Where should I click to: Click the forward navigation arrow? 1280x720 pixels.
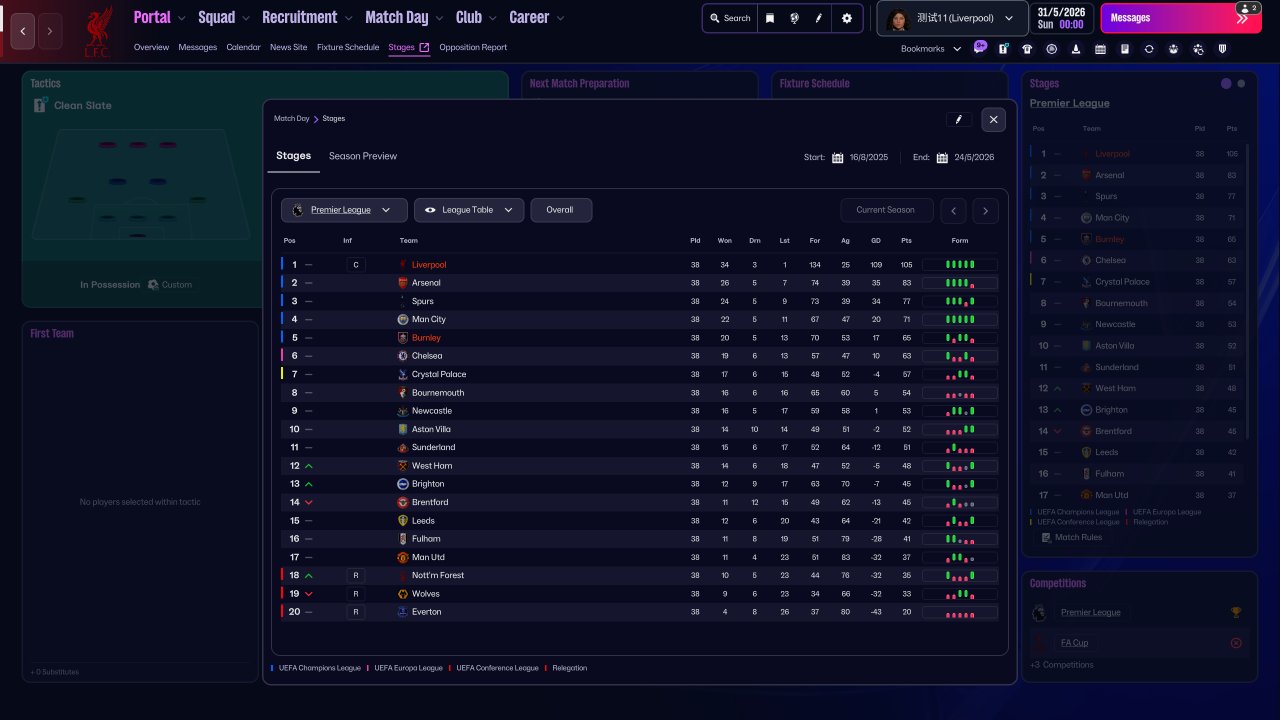[x=50, y=31]
